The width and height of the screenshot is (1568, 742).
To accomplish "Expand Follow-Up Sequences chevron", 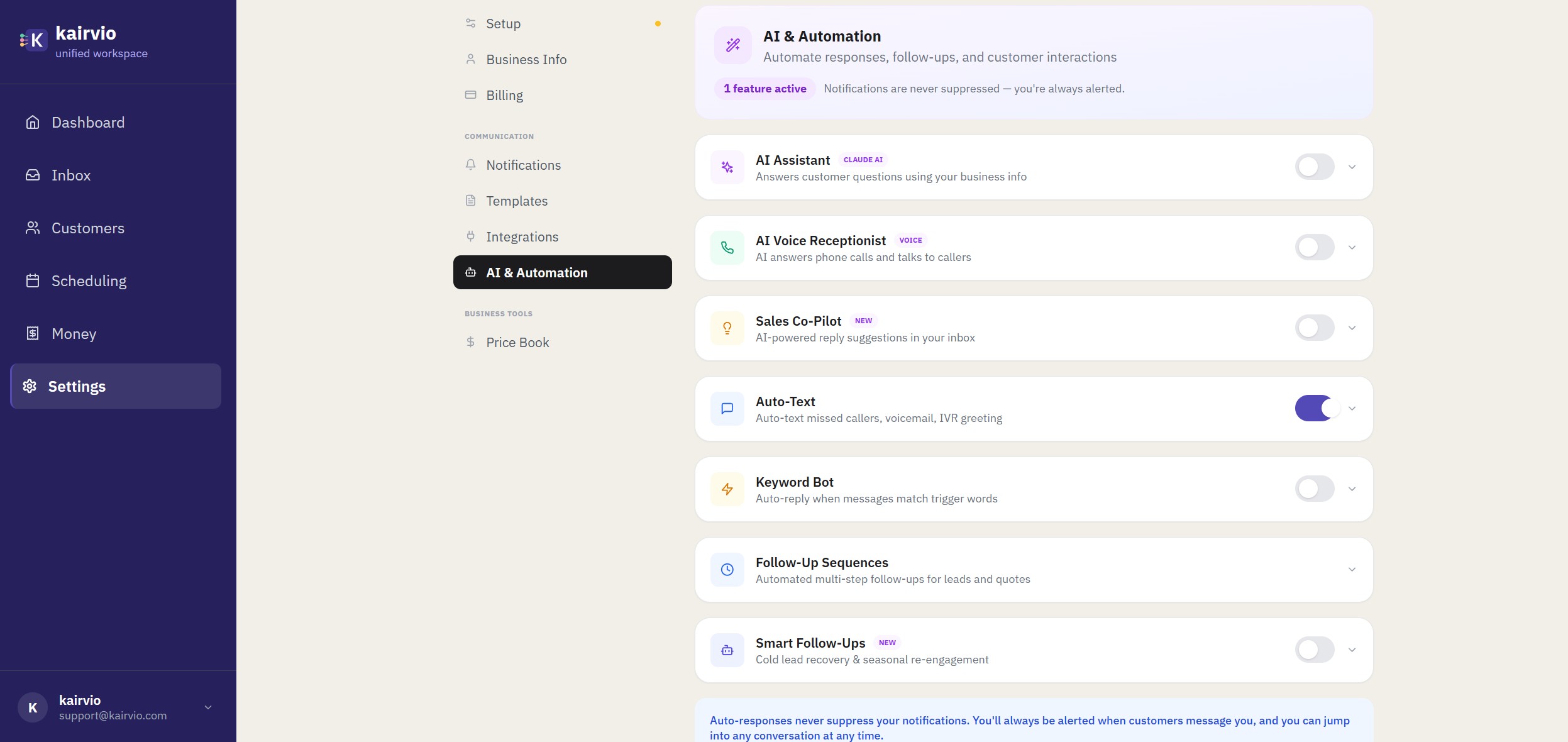I will (1352, 570).
